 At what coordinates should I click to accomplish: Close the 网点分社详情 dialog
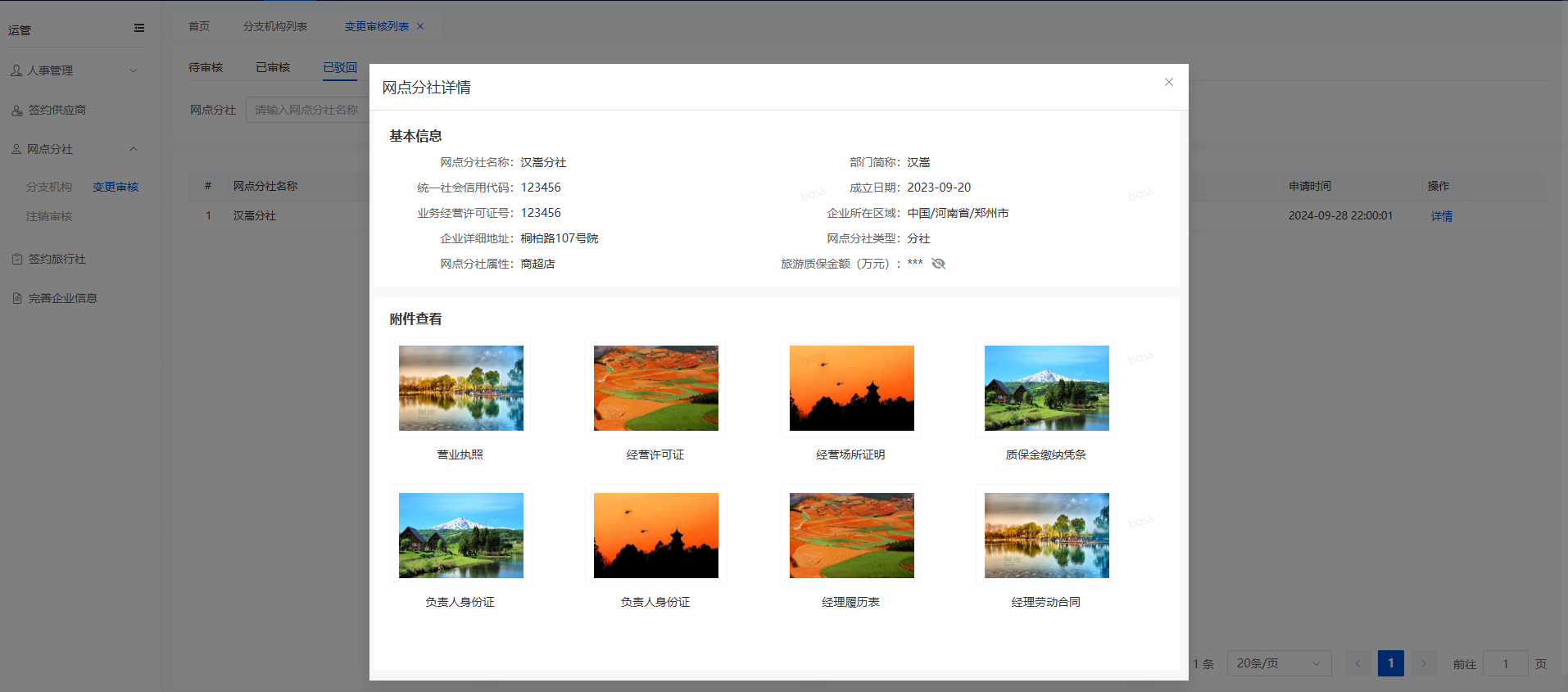[1168, 82]
